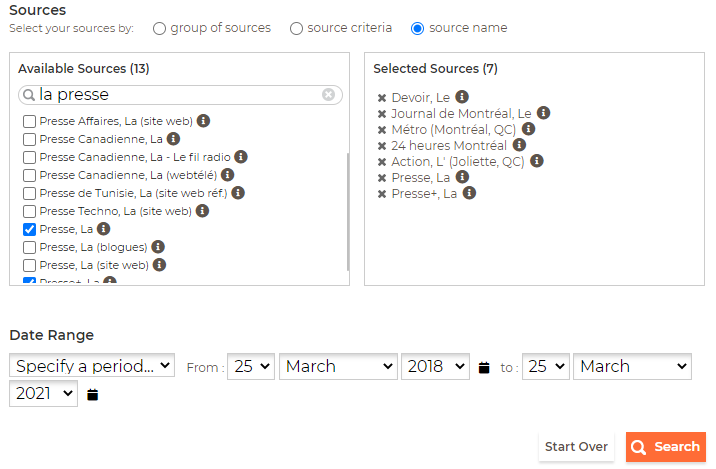The image size is (716, 469).
Task: Tick the plain Presse Canadienne, La checkbox
Action: [x=30, y=139]
